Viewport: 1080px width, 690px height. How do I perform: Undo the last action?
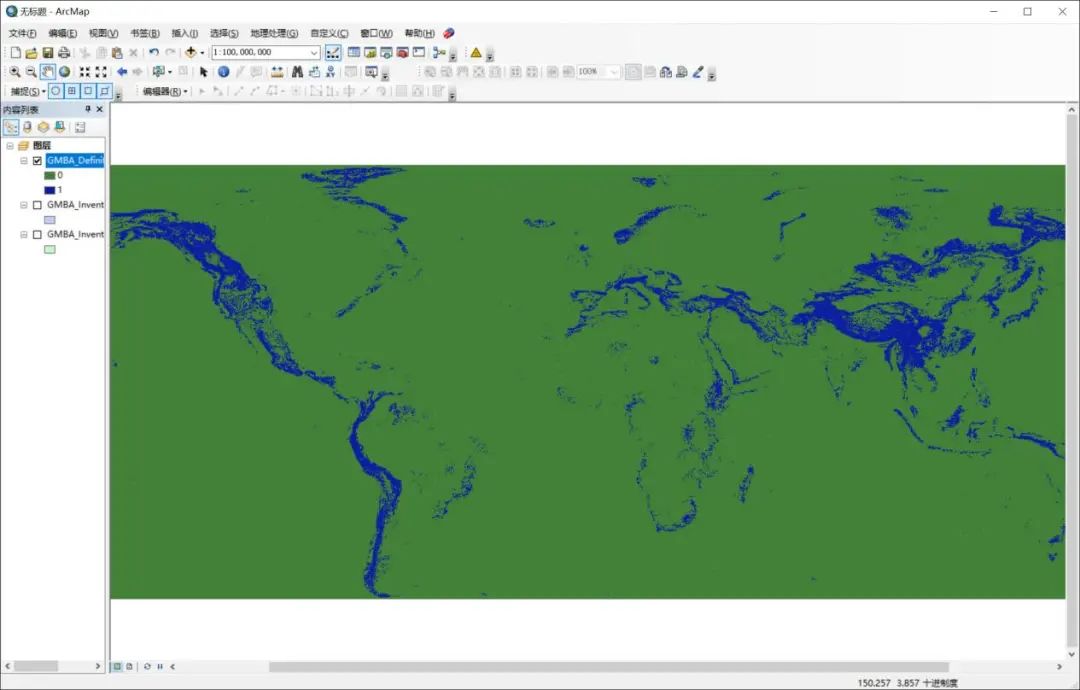pyautogui.click(x=154, y=52)
